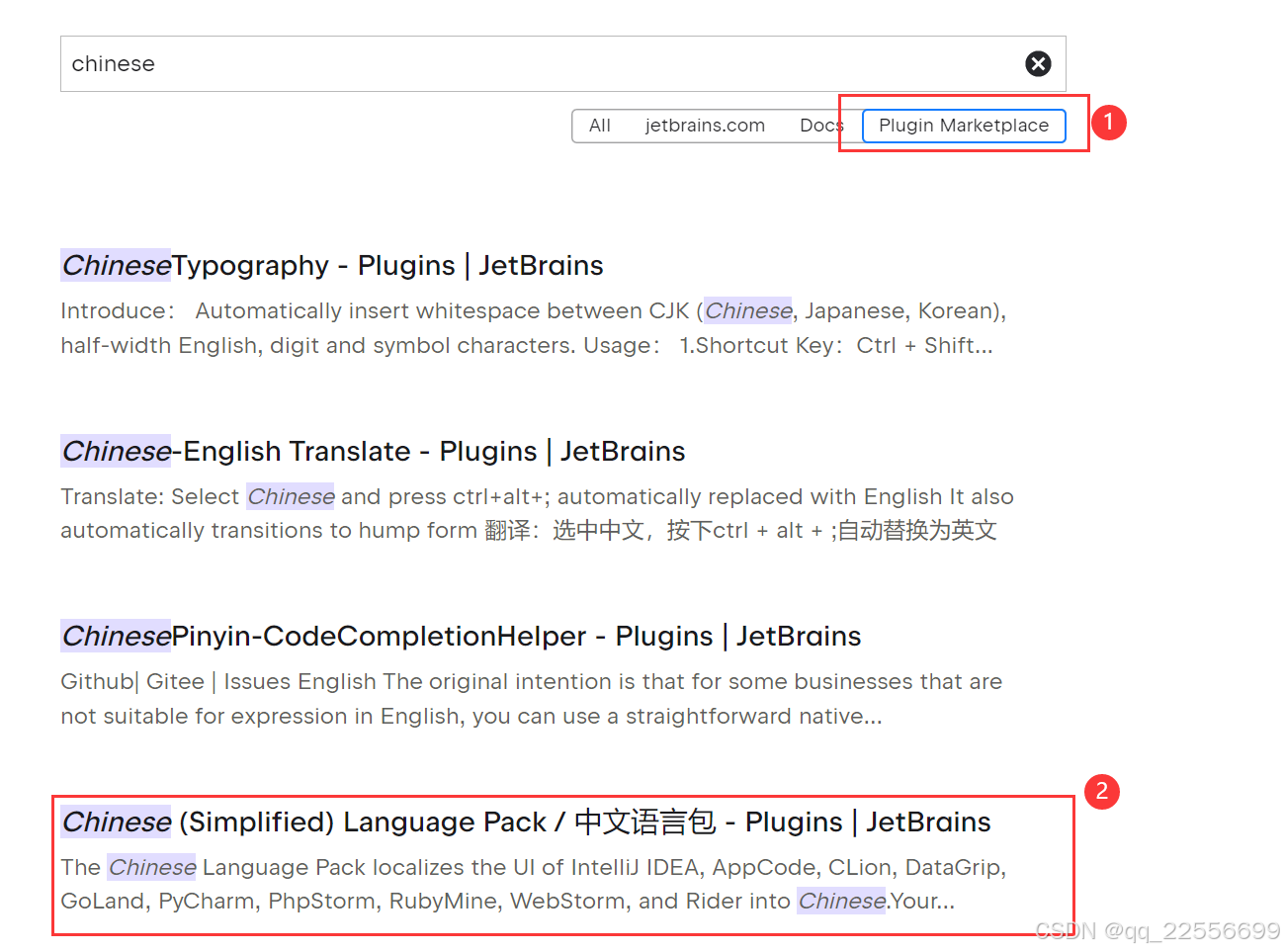Click the description beginning "Github| Gitee | Issues English"

tap(531, 699)
